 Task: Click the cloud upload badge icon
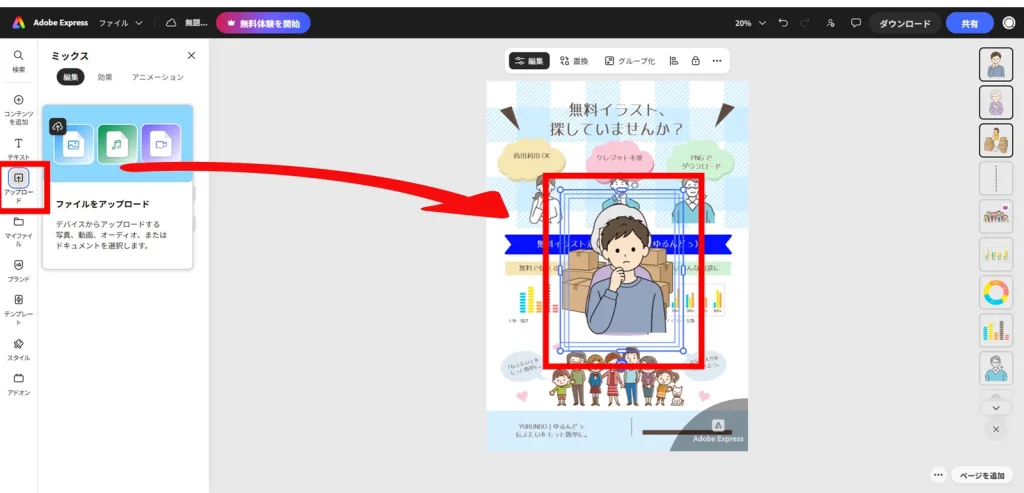(x=57, y=127)
